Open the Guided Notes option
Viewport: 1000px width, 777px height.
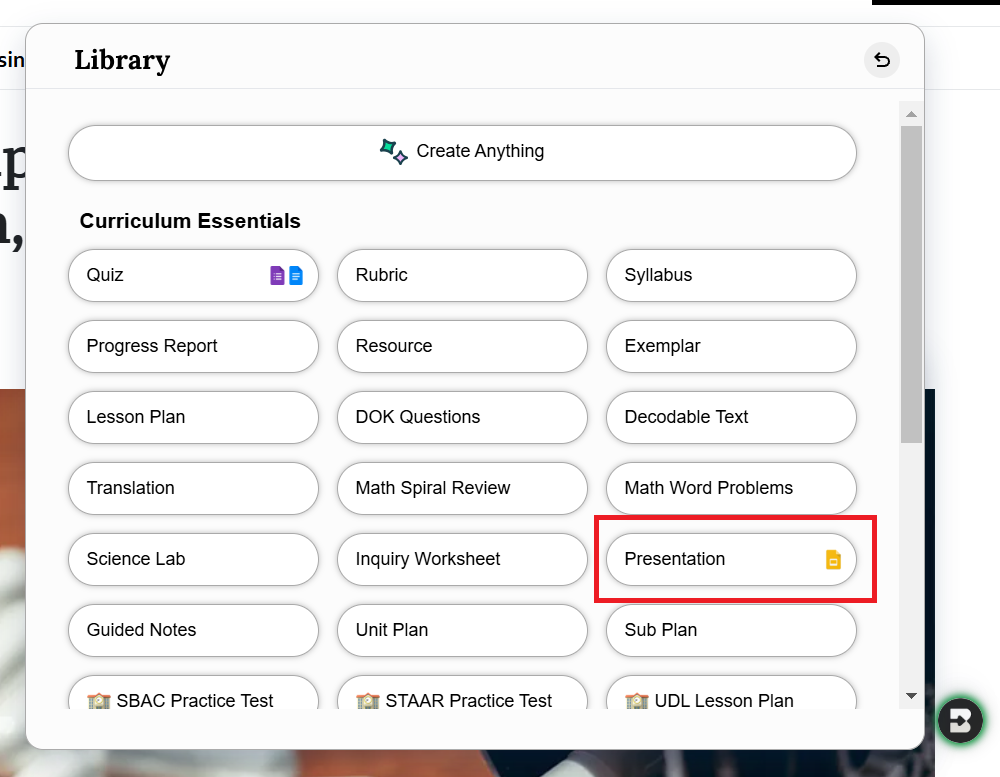tap(193, 630)
